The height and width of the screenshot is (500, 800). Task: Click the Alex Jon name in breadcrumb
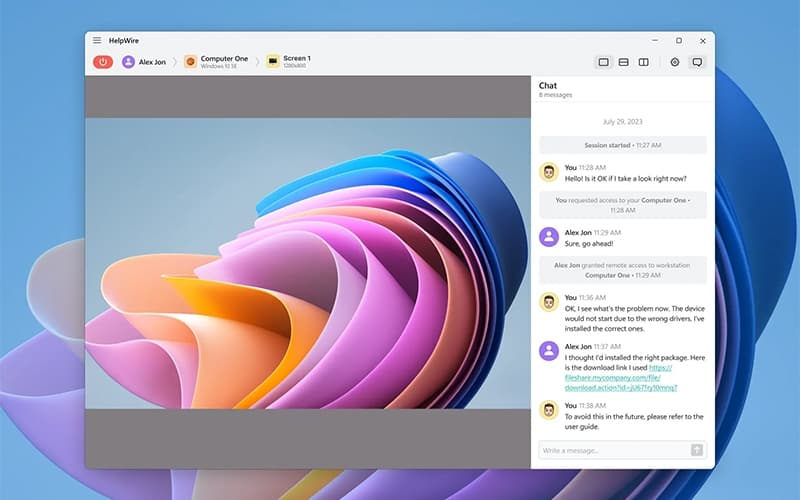point(152,62)
